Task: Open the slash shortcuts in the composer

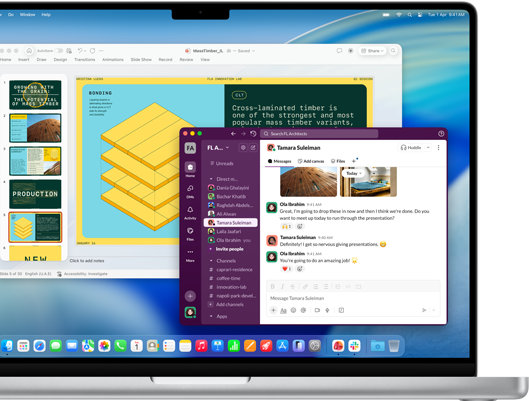Action: (x=341, y=310)
